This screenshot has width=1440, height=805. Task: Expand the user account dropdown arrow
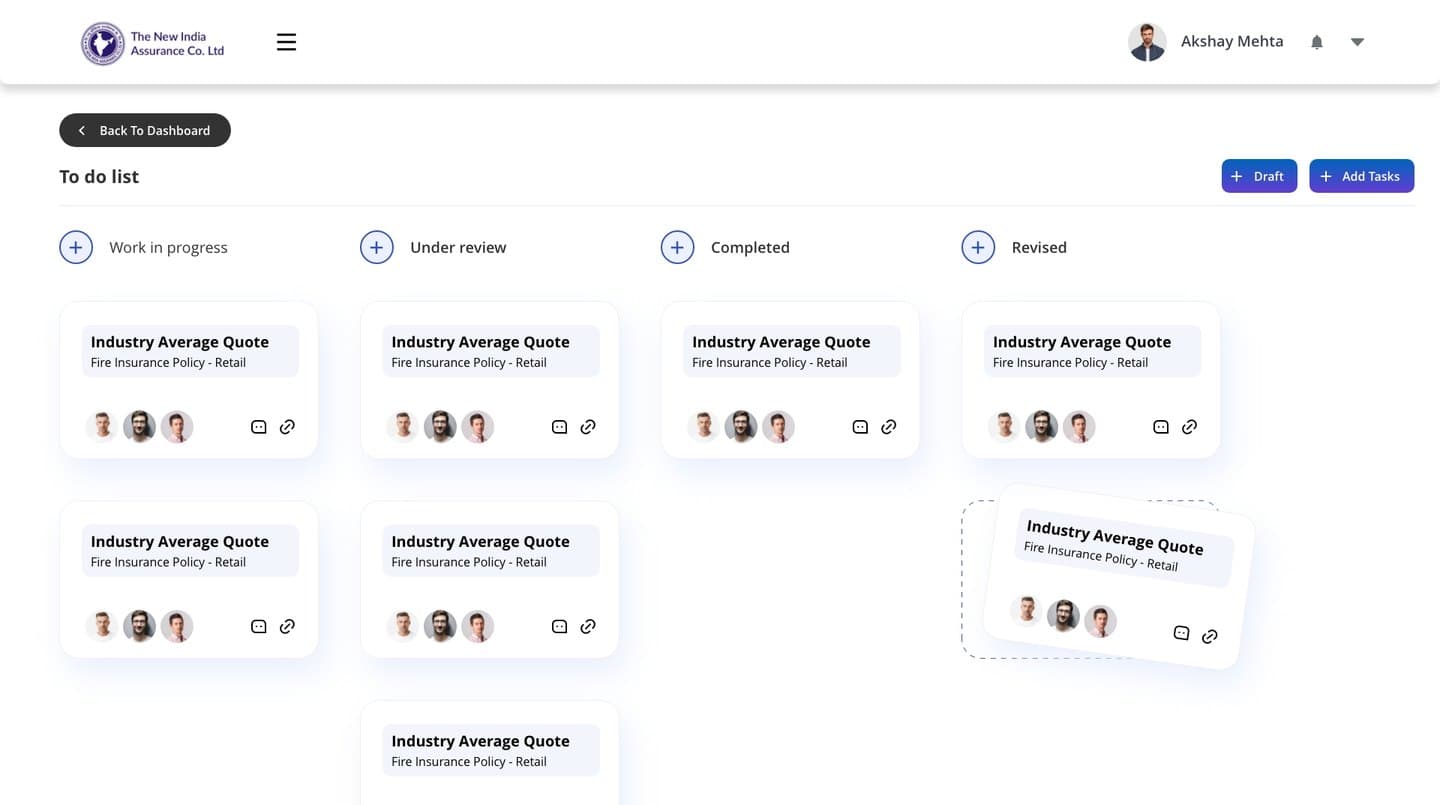1357,42
